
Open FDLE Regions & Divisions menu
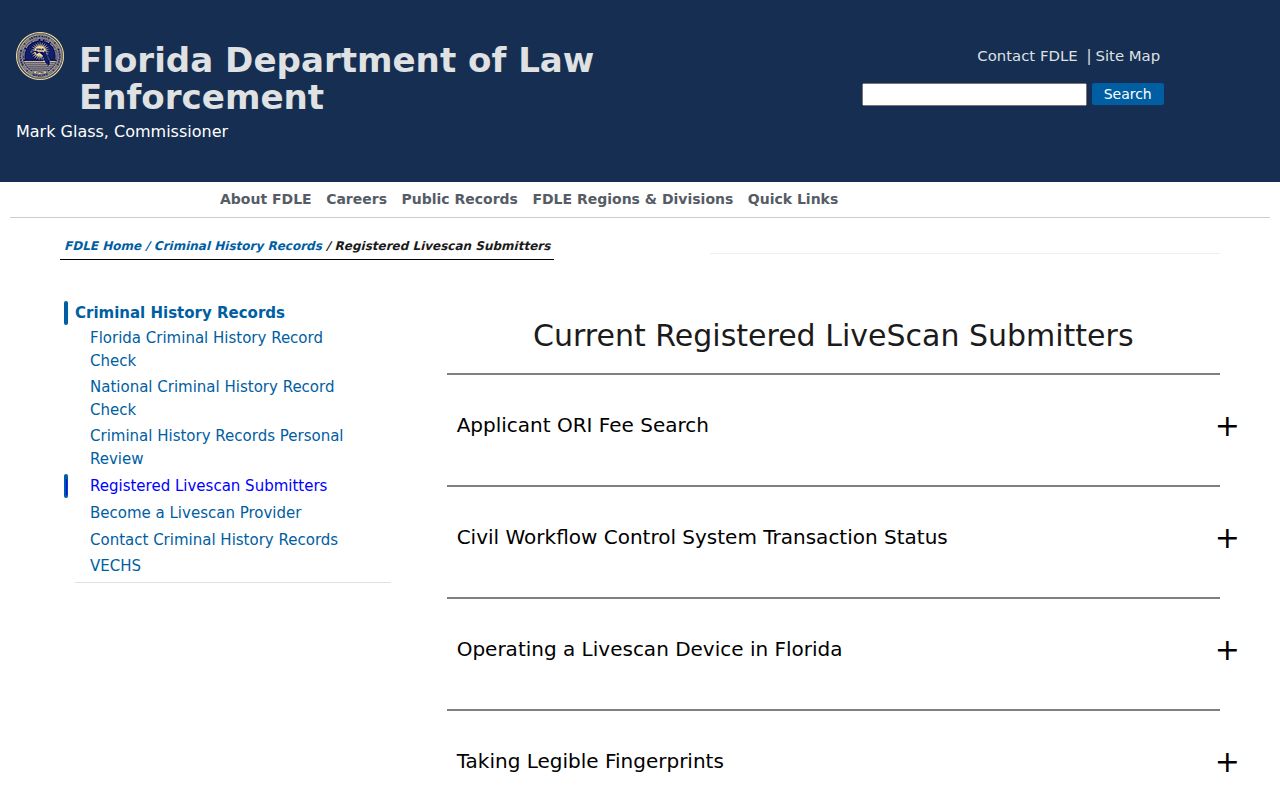click(x=633, y=199)
